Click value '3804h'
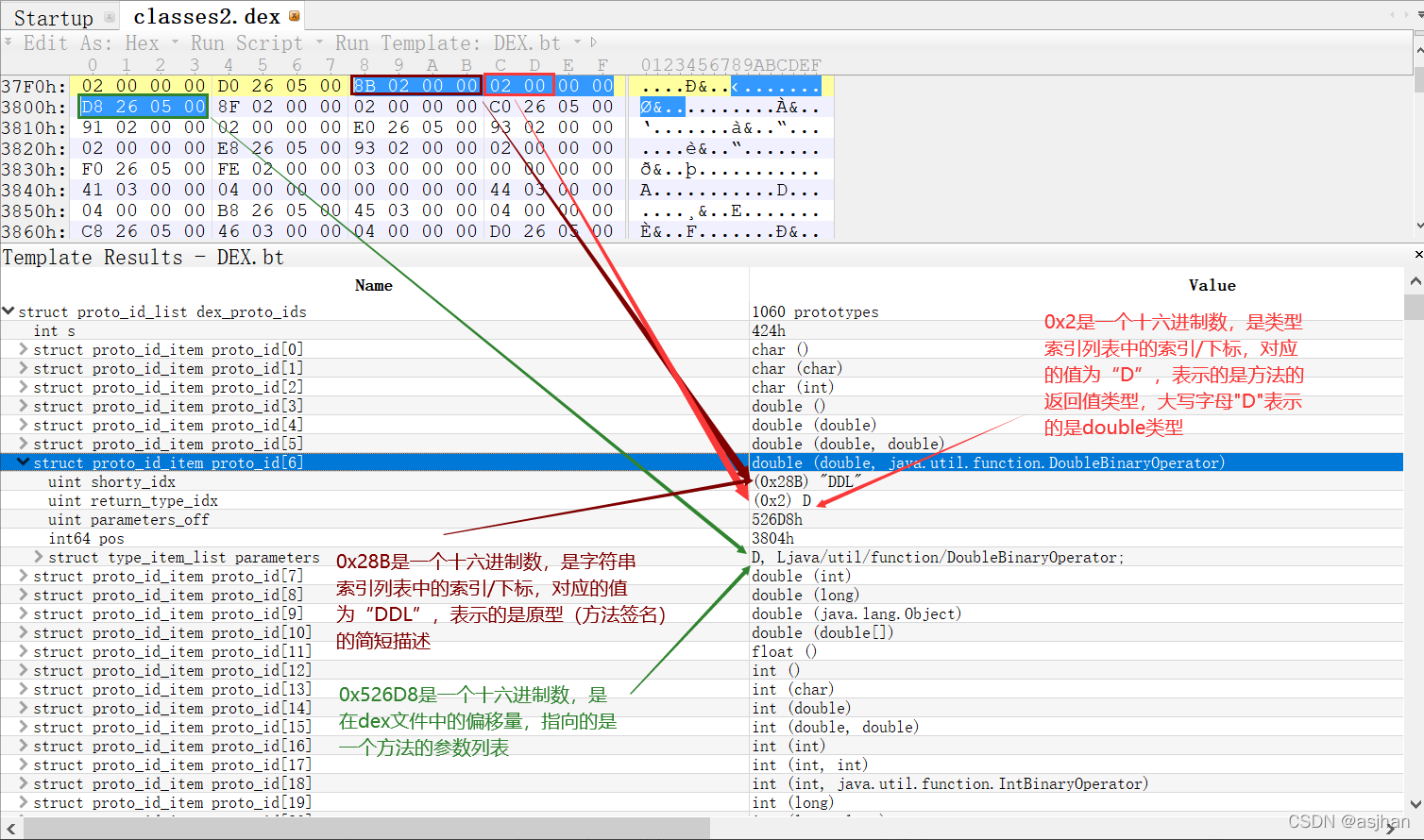Image resolution: width=1424 pixels, height=840 pixels. [x=772, y=538]
